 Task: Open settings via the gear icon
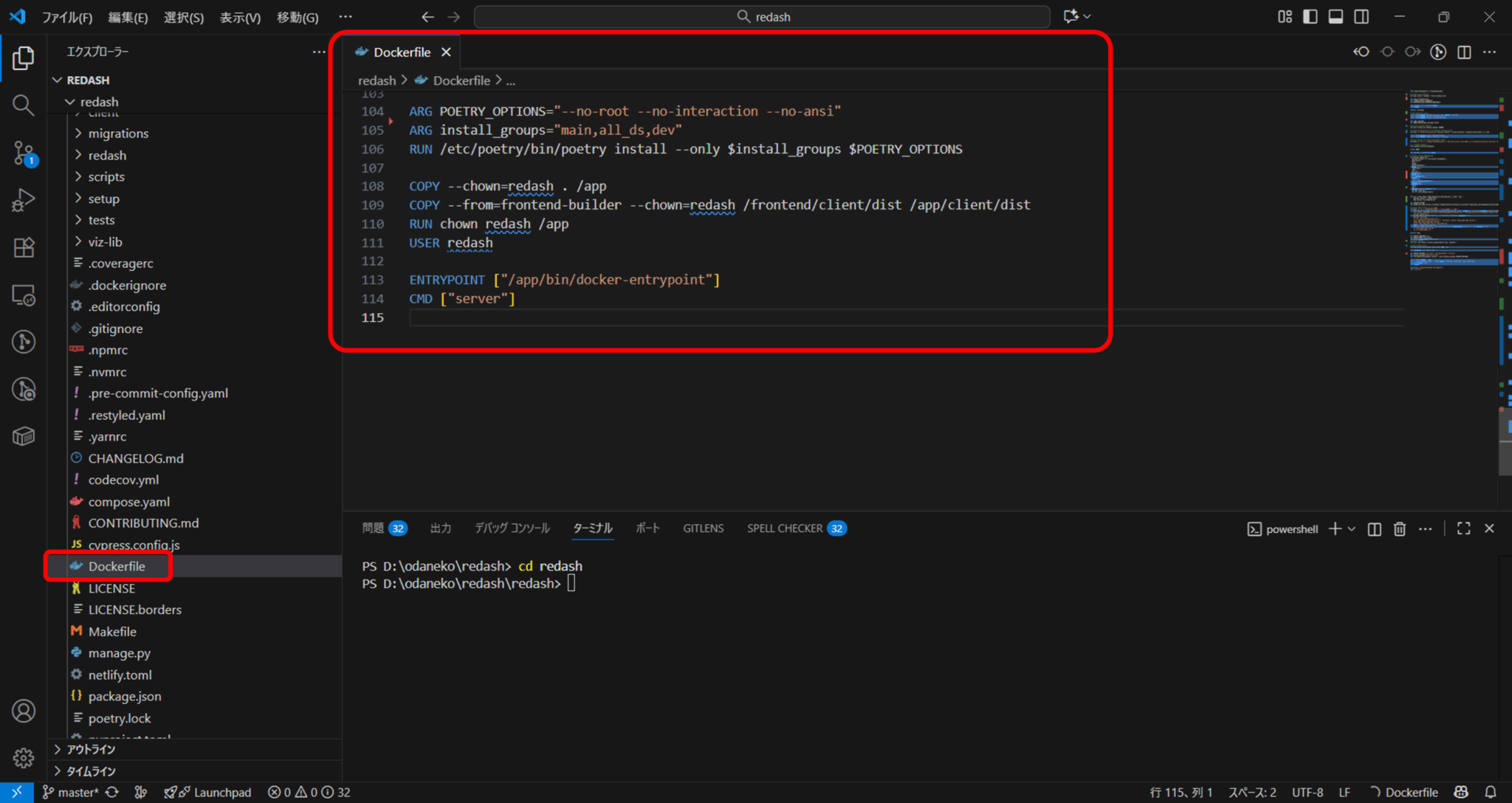point(23,757)
